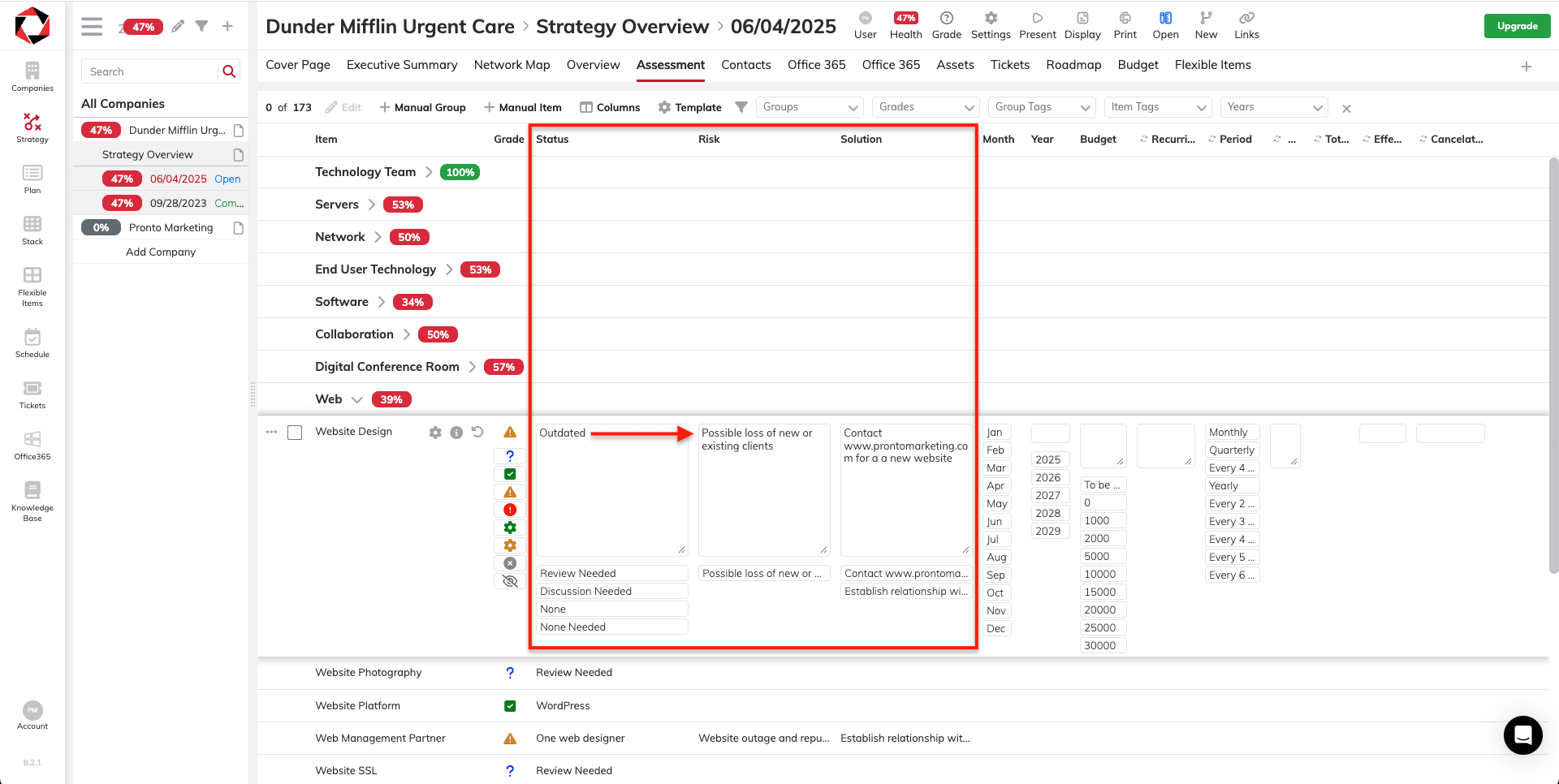Open the hamburger menu icon
The height and width of the screenshot is (784, 1559).
pos(92,26)
